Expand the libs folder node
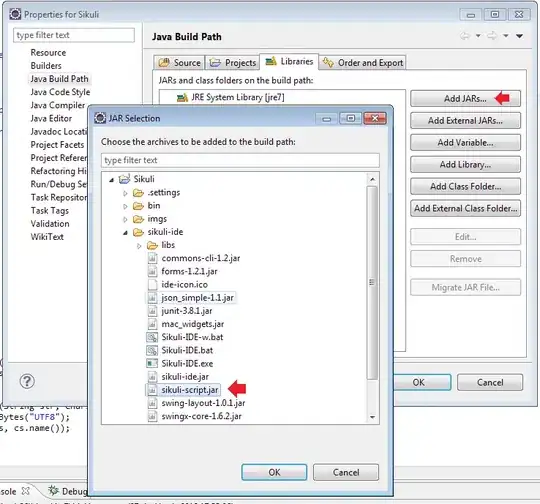540x504 pixels. click(139, 246)
